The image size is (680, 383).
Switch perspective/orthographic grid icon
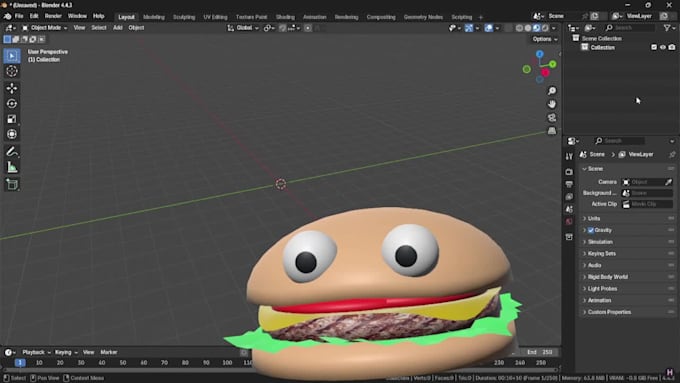click(552, 131)
